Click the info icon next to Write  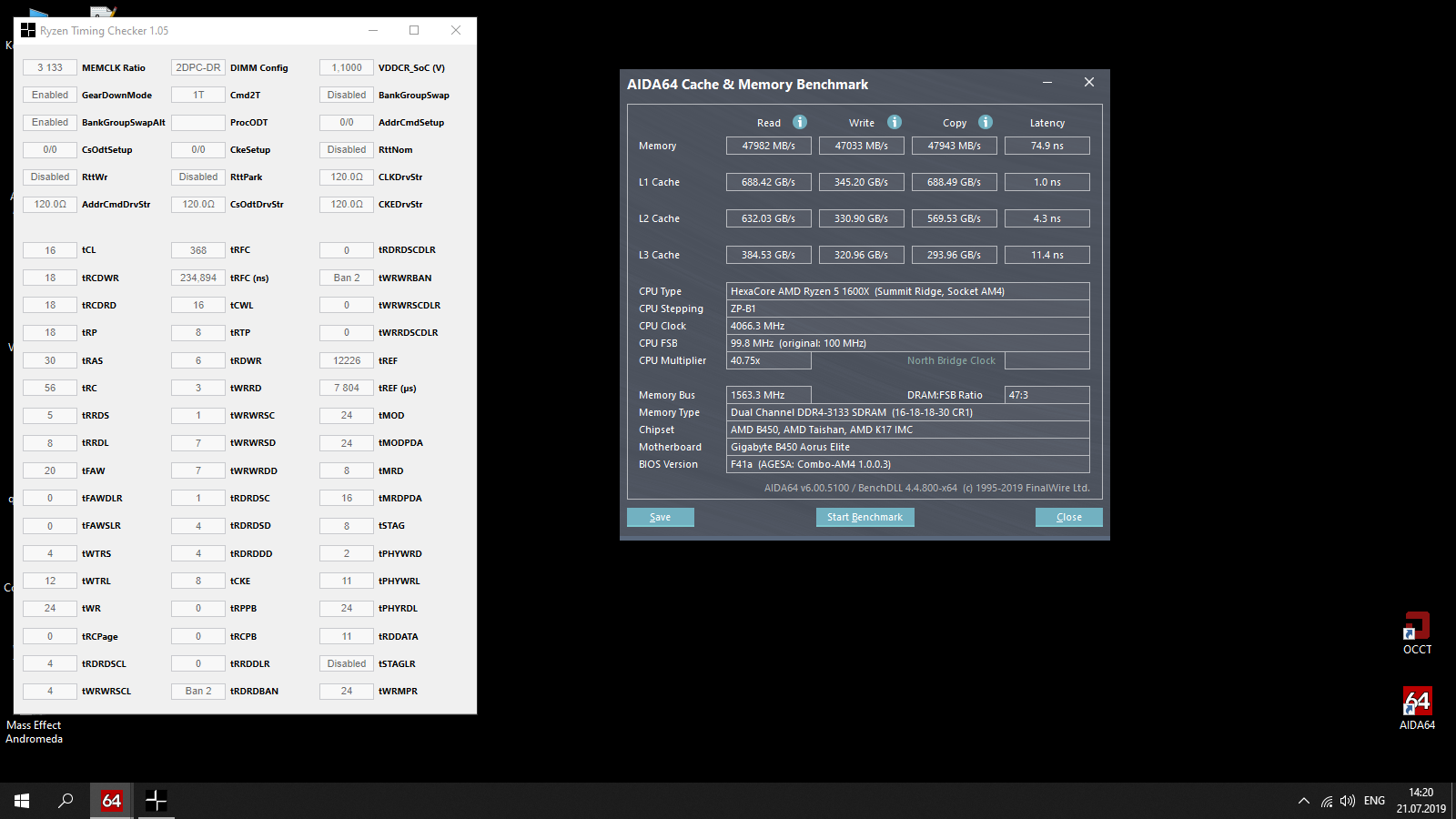(x=895, y=122)
